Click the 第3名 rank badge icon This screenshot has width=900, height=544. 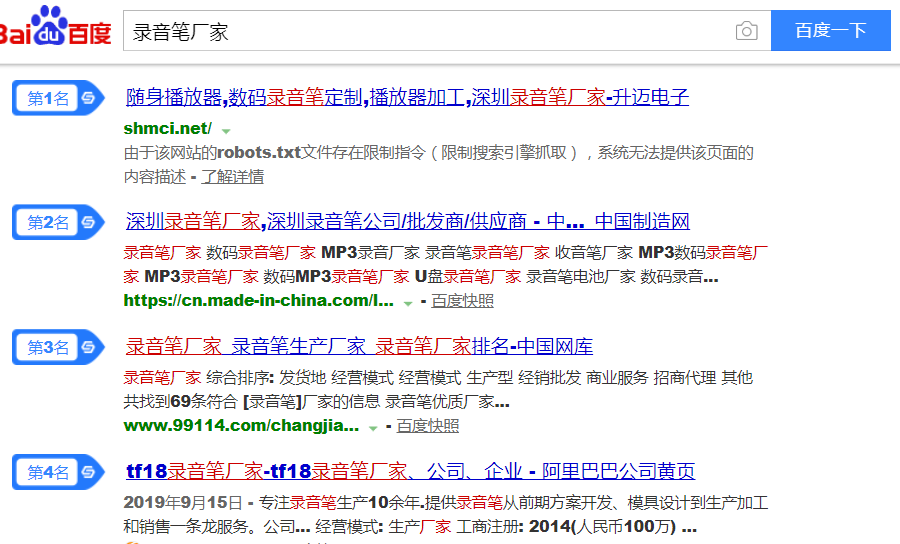point(58,347)
